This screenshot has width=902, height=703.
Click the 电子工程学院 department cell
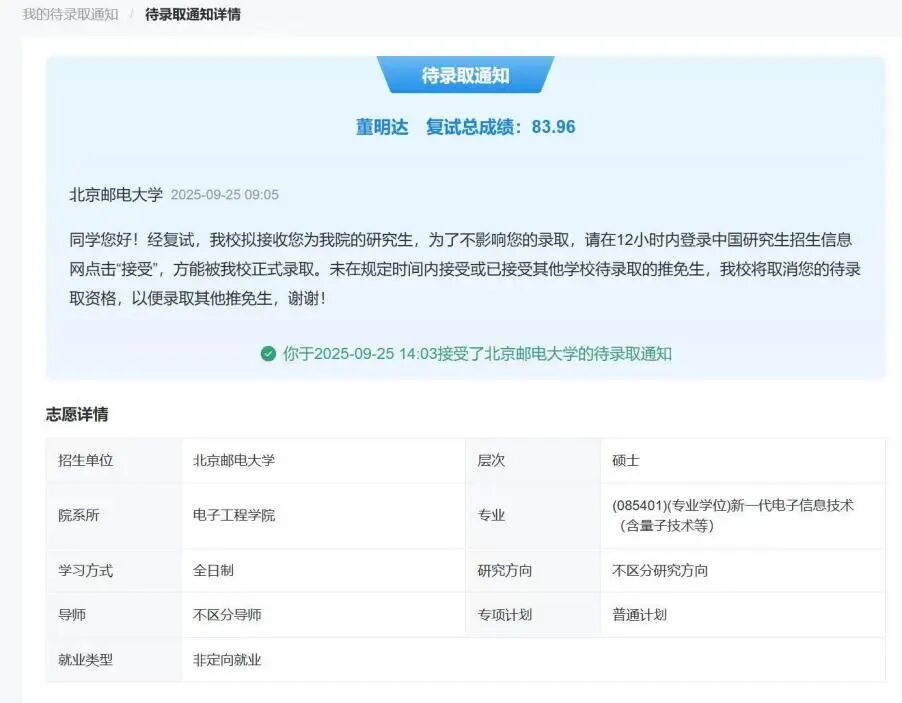tap(233, 516)
